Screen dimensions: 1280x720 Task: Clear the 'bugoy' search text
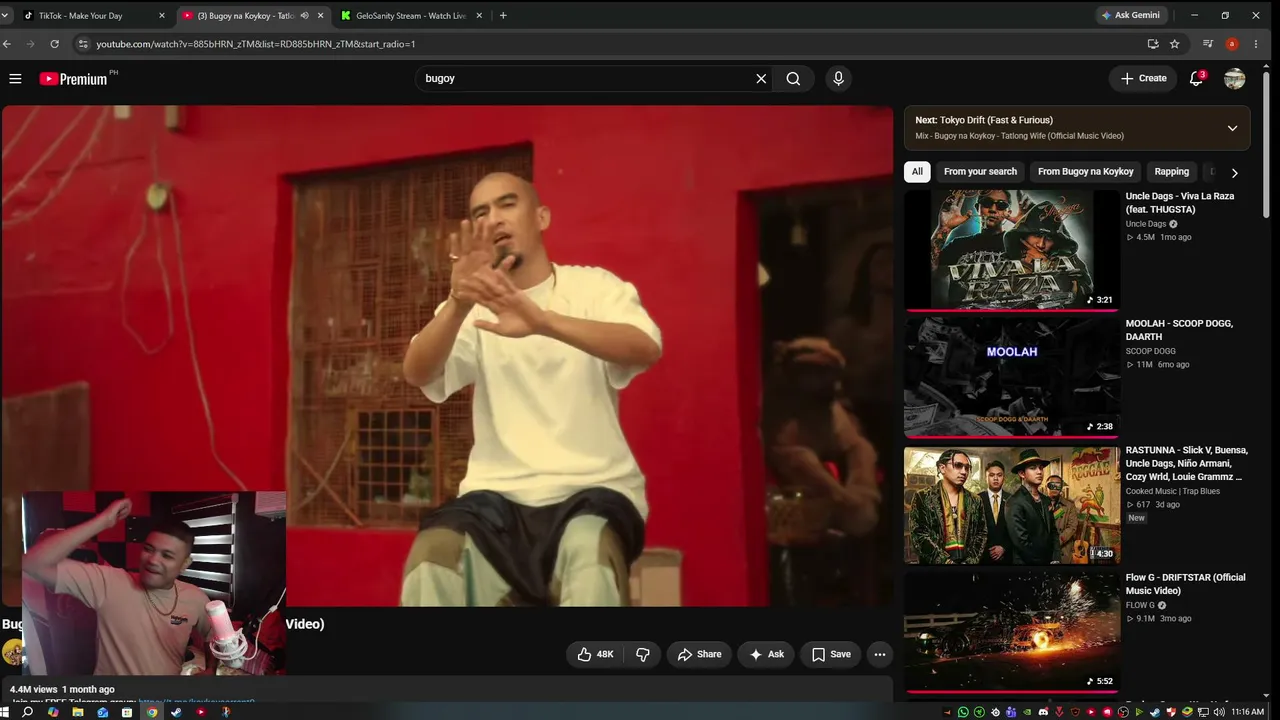pos(761,78)
